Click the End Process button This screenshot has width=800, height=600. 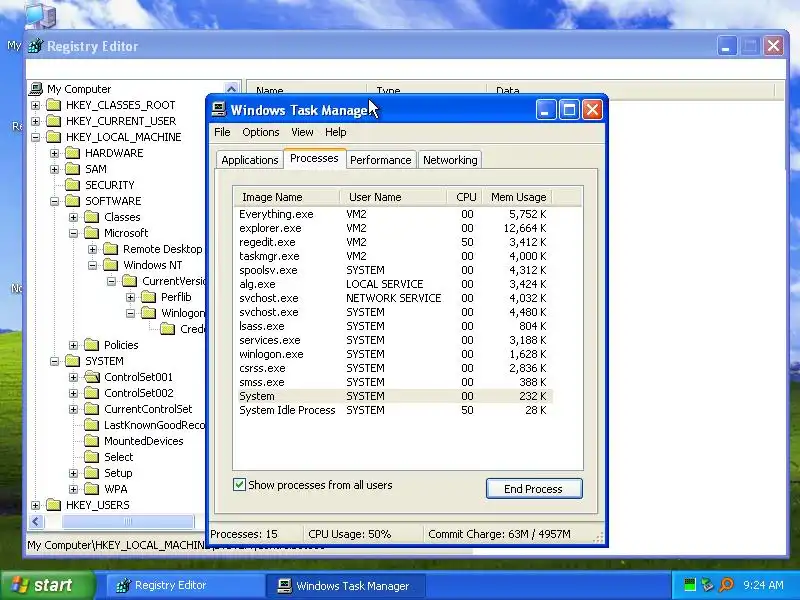[x=534, y=489]
